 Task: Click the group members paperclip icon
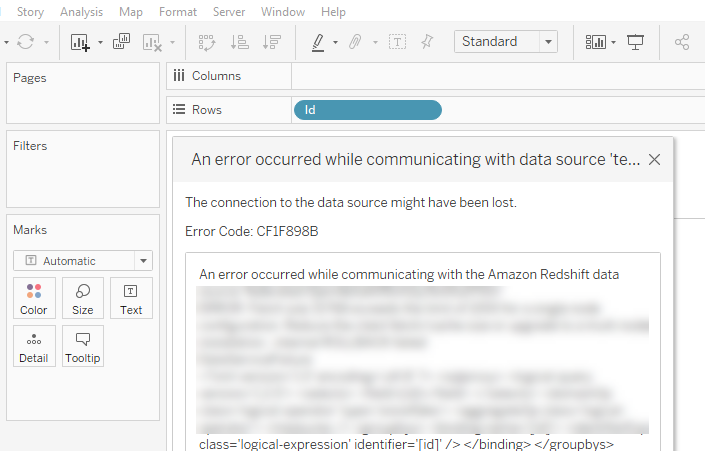(x=355, y=42)
